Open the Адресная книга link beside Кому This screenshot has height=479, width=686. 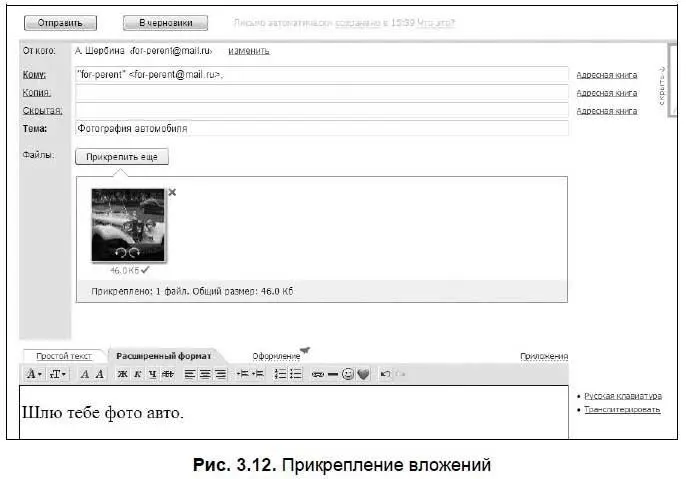pyautogui.click(x=606, y=75)
